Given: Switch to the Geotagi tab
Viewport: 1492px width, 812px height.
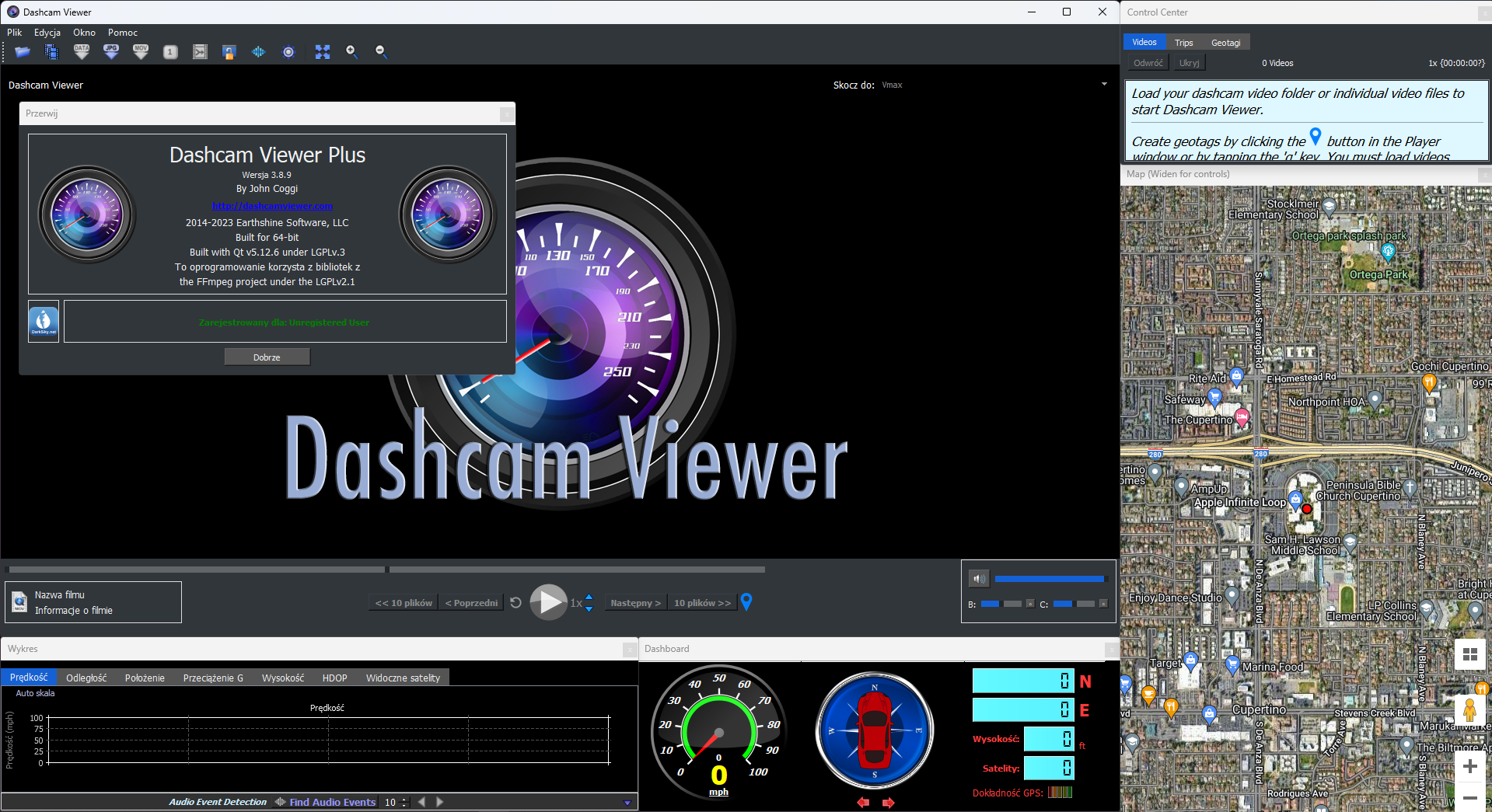Looking at the screenshot, I should pyautogui.click(x=1226, y=43).
